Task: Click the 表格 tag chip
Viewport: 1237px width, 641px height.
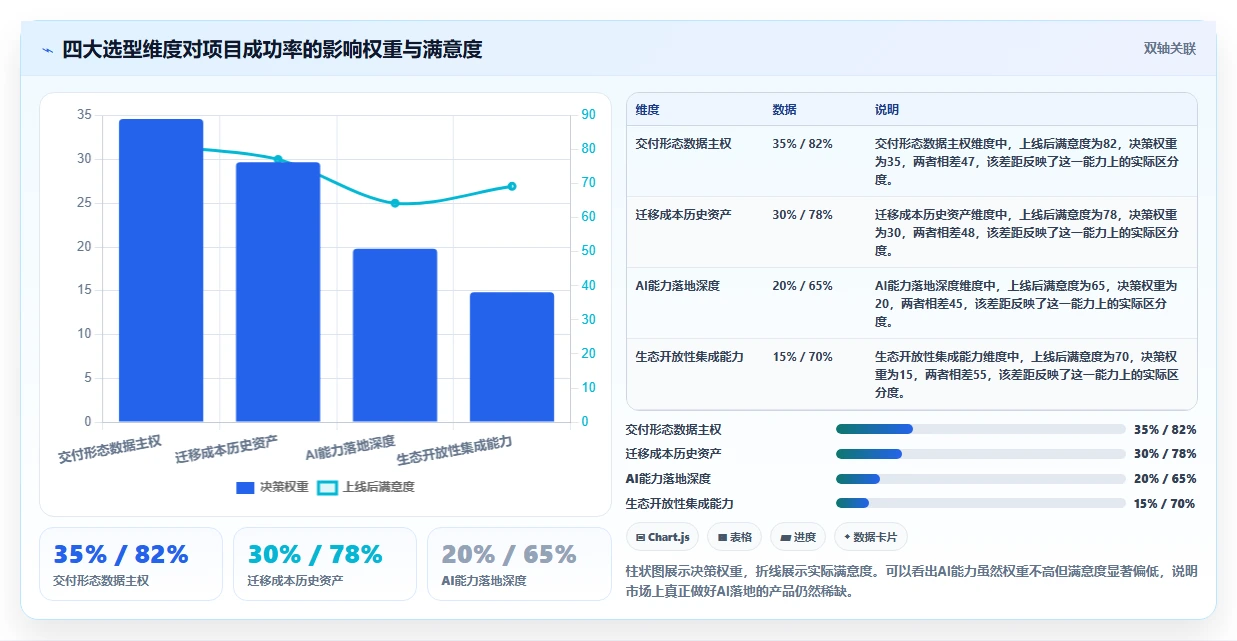Action: 734,537
